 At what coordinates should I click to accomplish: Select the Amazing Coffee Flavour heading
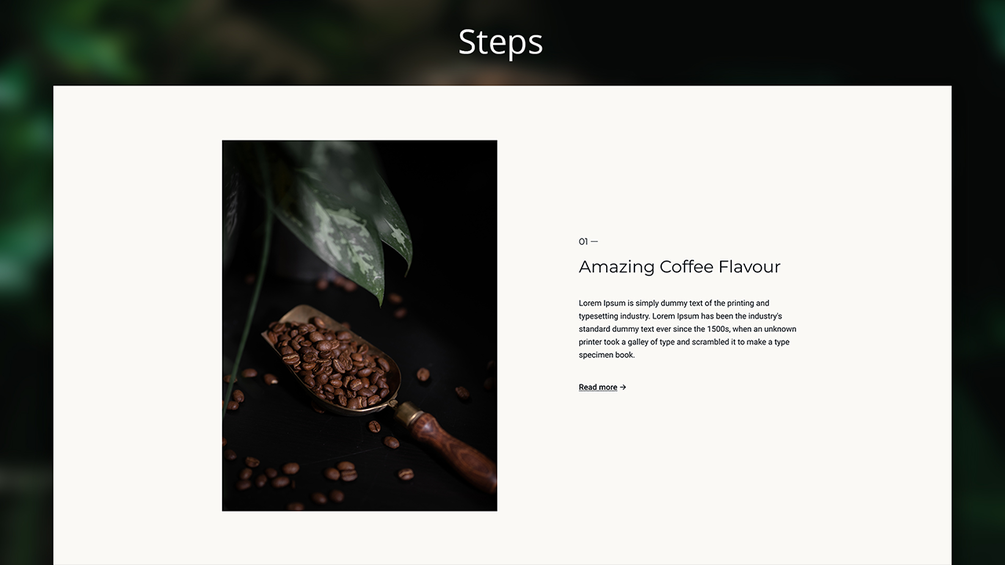click(x=679, y=266)
